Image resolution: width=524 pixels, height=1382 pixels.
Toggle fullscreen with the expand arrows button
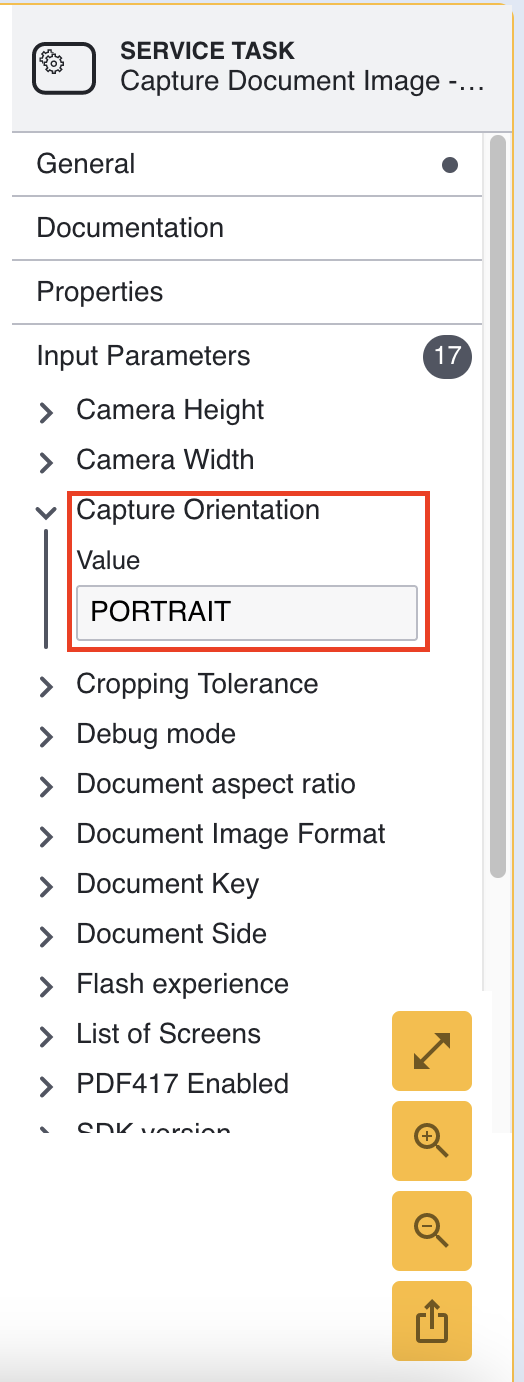[432, 1050]
